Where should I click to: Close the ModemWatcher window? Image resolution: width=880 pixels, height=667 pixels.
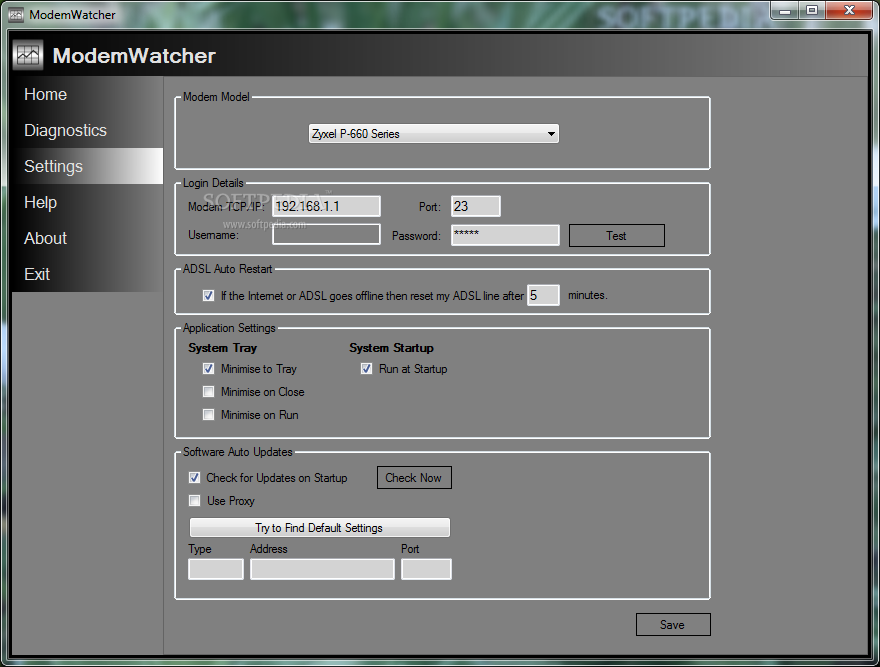(x=849, y=11)
